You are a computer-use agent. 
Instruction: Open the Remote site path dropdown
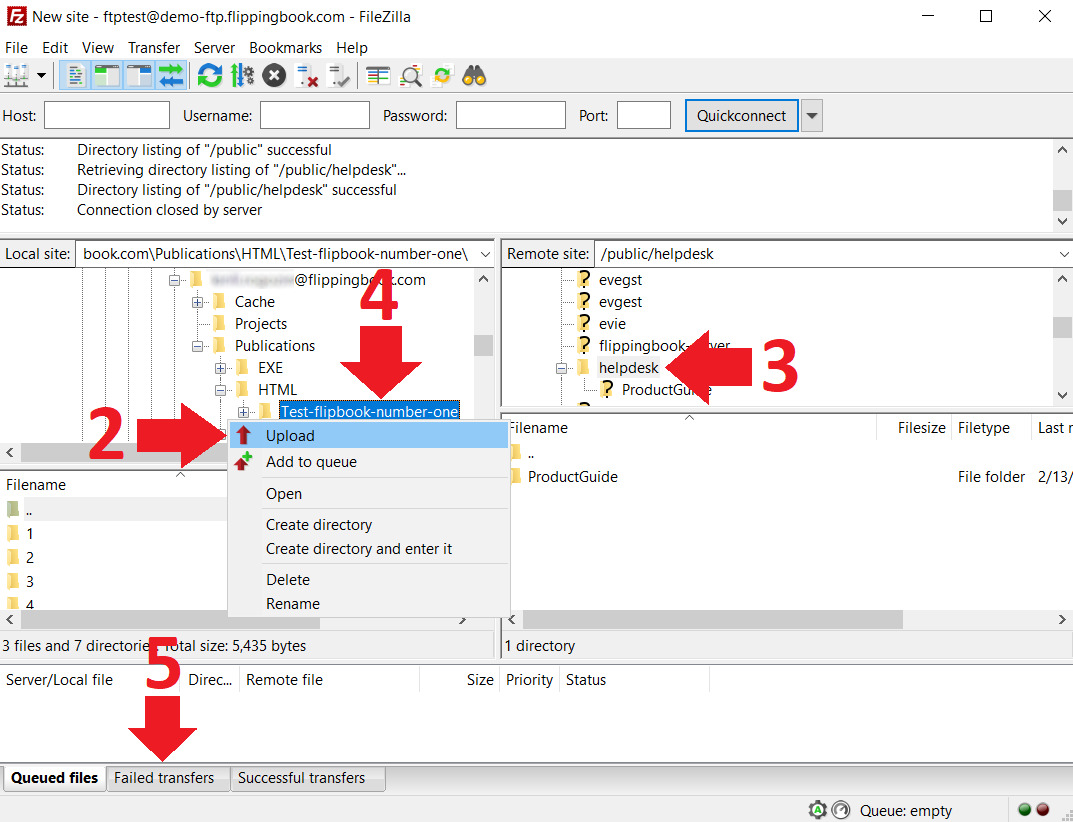coord(1063,254)
